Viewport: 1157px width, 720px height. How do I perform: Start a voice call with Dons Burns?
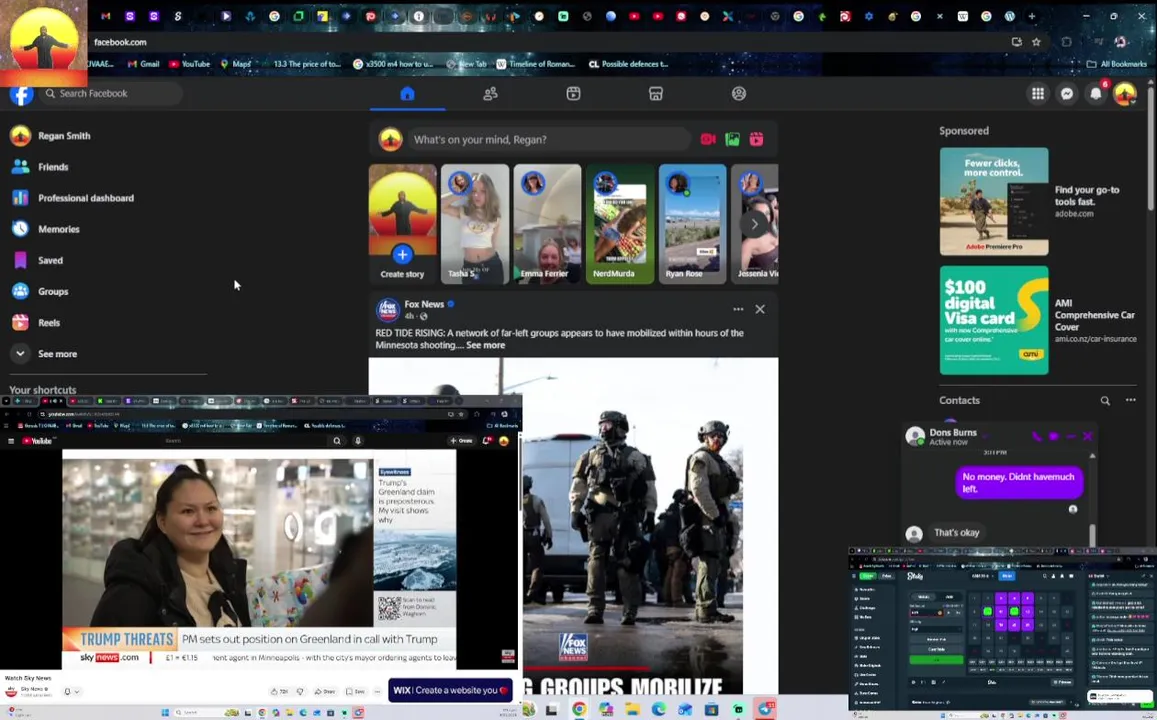tap(1037, 436)
